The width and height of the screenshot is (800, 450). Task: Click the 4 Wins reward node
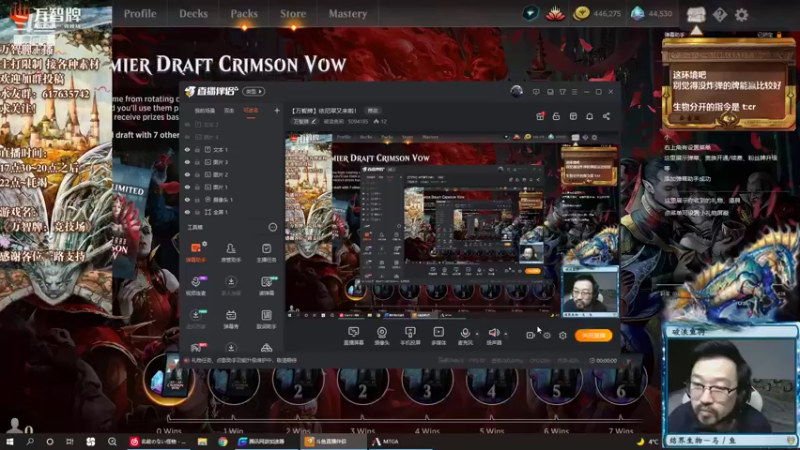click(491, 382)
